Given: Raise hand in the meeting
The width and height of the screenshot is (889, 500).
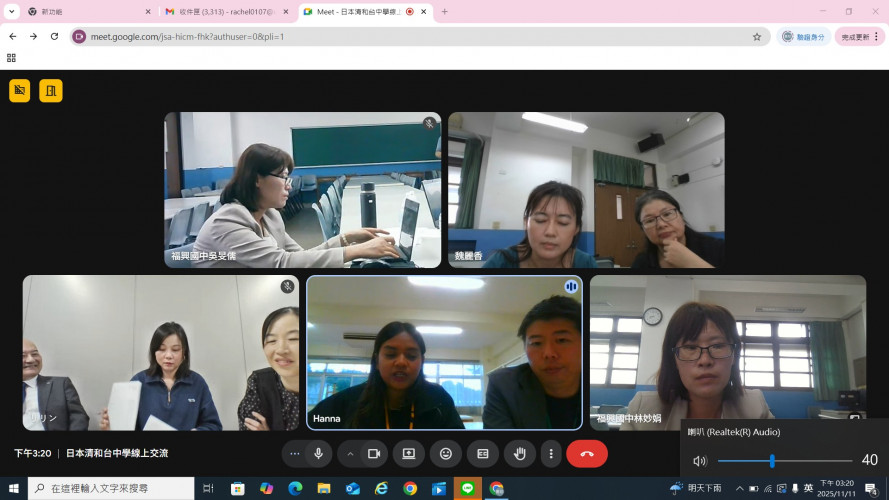Looking at the screenshot, I should (519, 453).
